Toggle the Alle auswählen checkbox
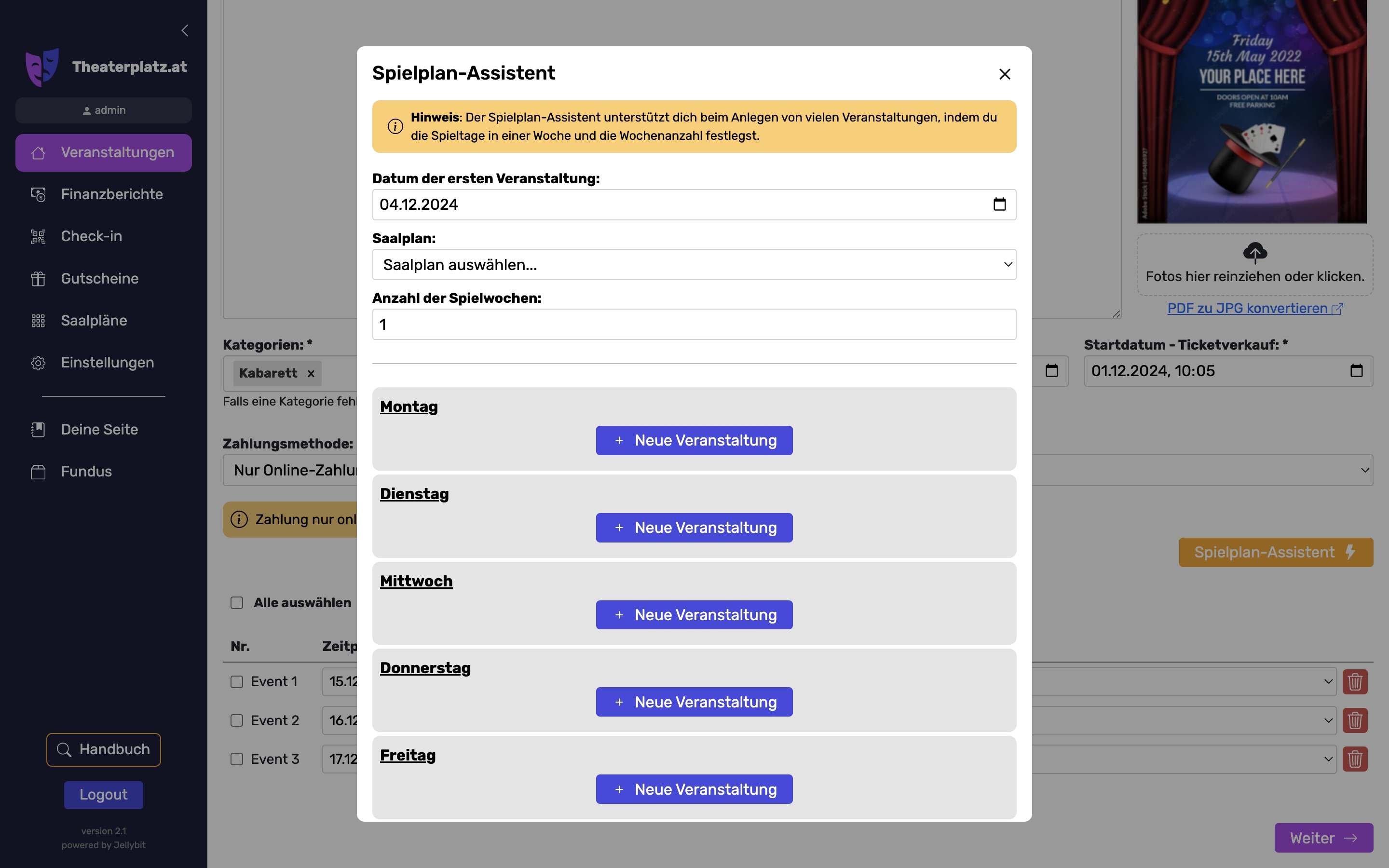 coord(237,603)
